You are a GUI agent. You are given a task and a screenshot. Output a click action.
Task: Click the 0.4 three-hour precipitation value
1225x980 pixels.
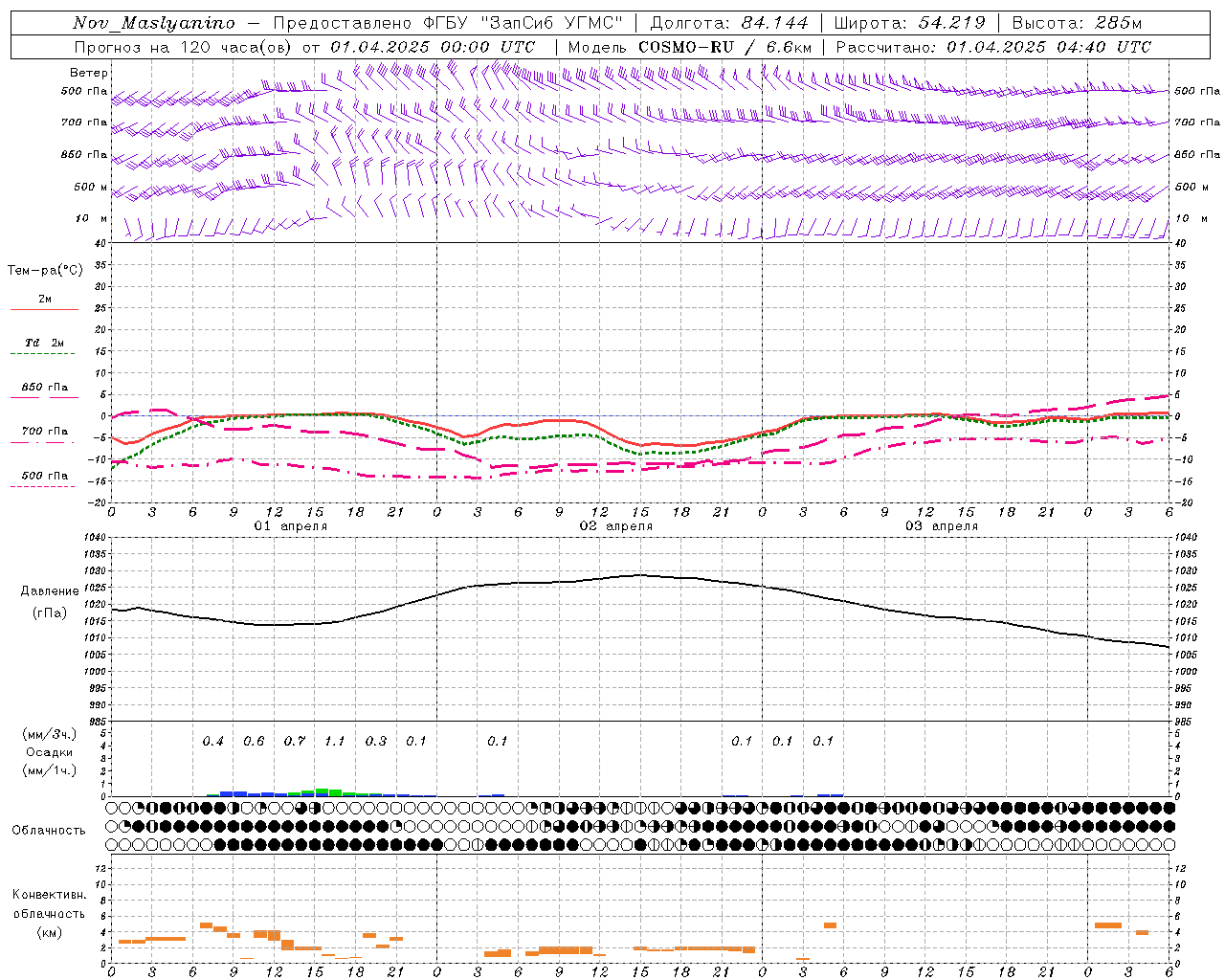pos(212,741)
